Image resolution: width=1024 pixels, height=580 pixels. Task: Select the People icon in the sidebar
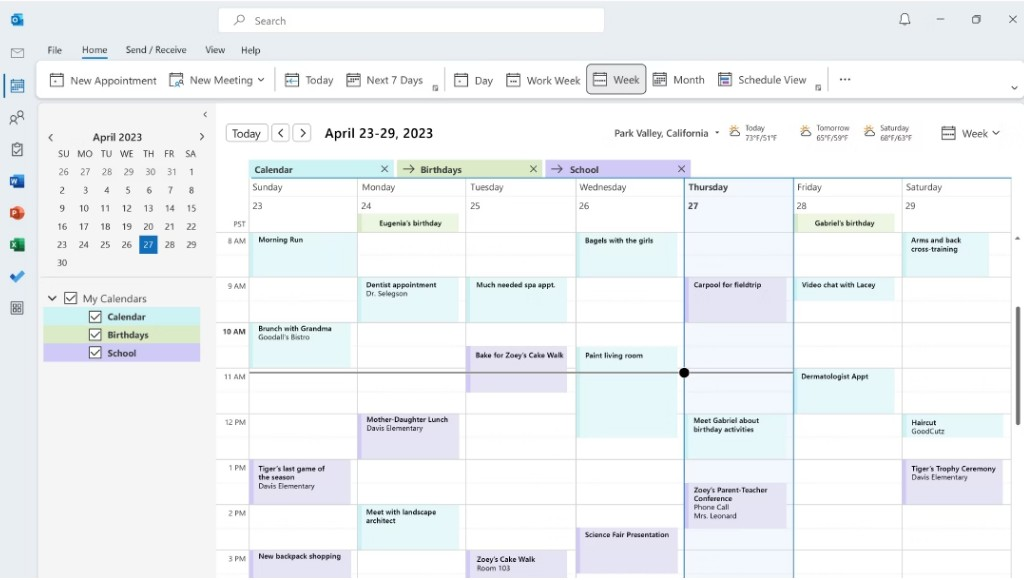[16, 118]
